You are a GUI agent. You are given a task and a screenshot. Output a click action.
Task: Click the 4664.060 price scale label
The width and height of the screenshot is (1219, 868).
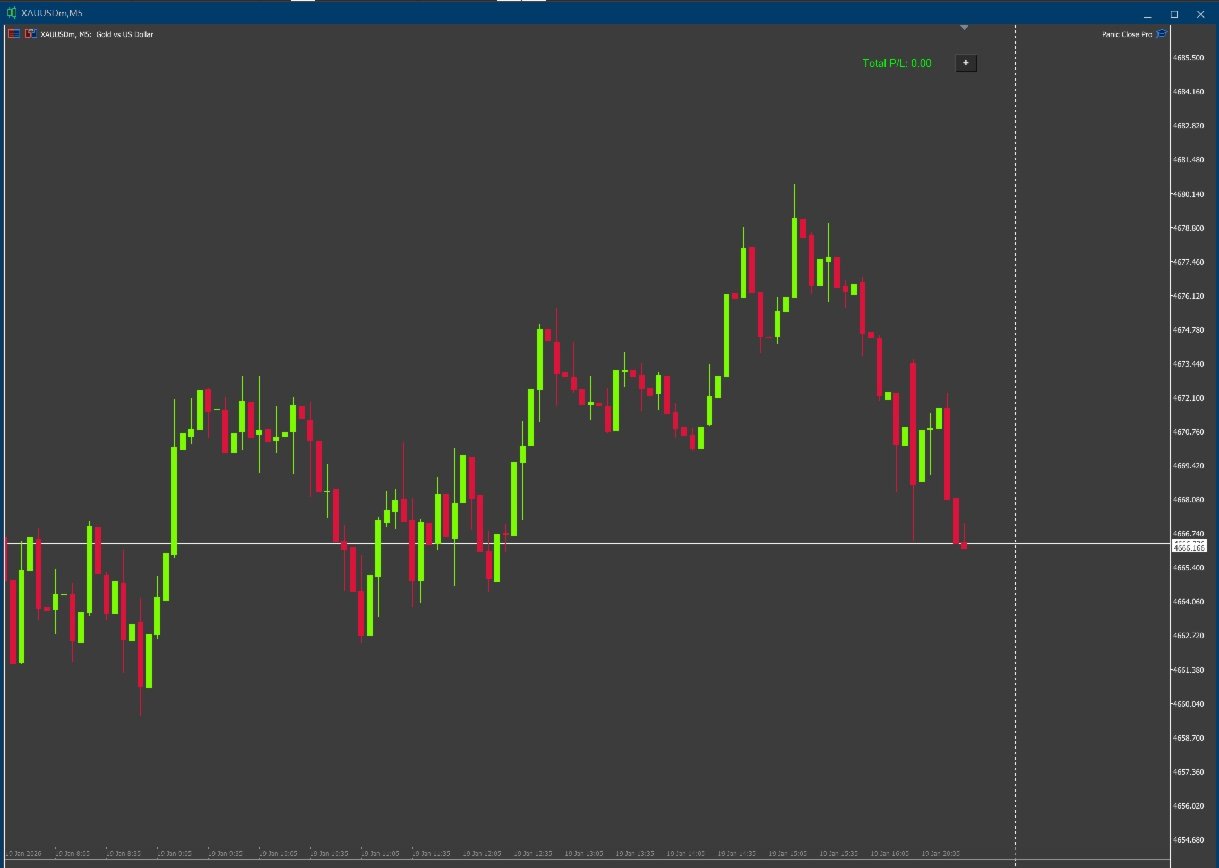click(1189, 602)
